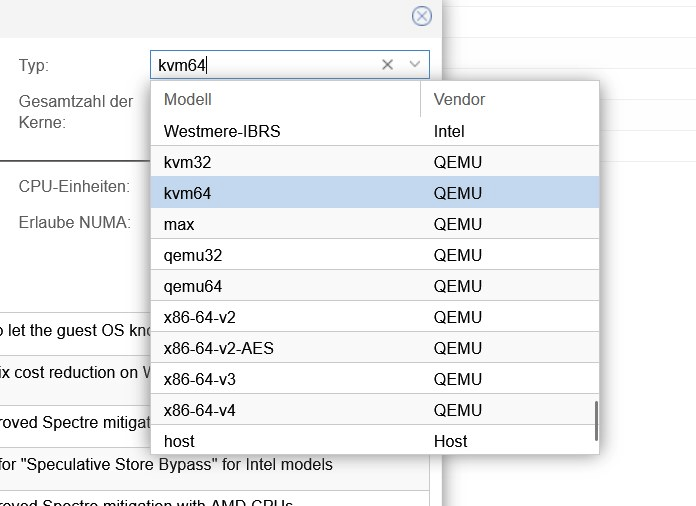Select x86-64-v4 CPU model
The width and height of the screenshot is (696, 506).
pyautogui.click(x=200, y=410)
